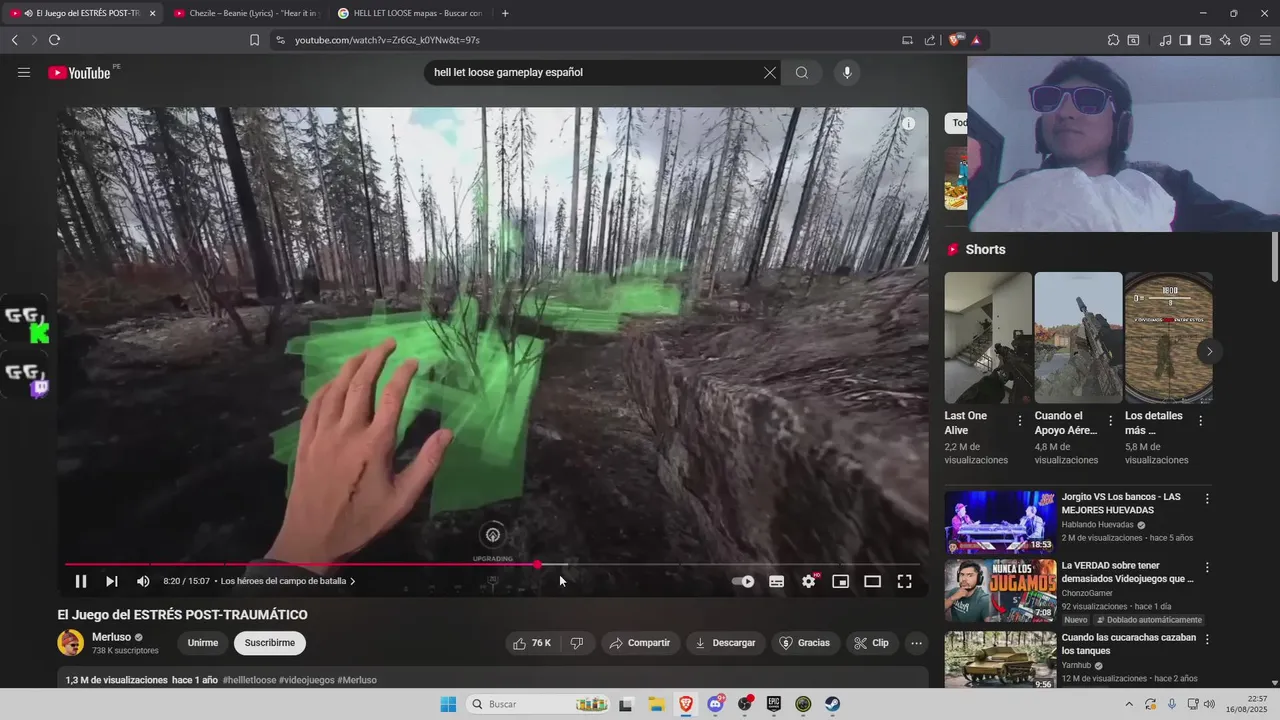Viewport: 1280px width, 720px height.
Task: Open Discord from the taskbar
Action: coord(716,704)
